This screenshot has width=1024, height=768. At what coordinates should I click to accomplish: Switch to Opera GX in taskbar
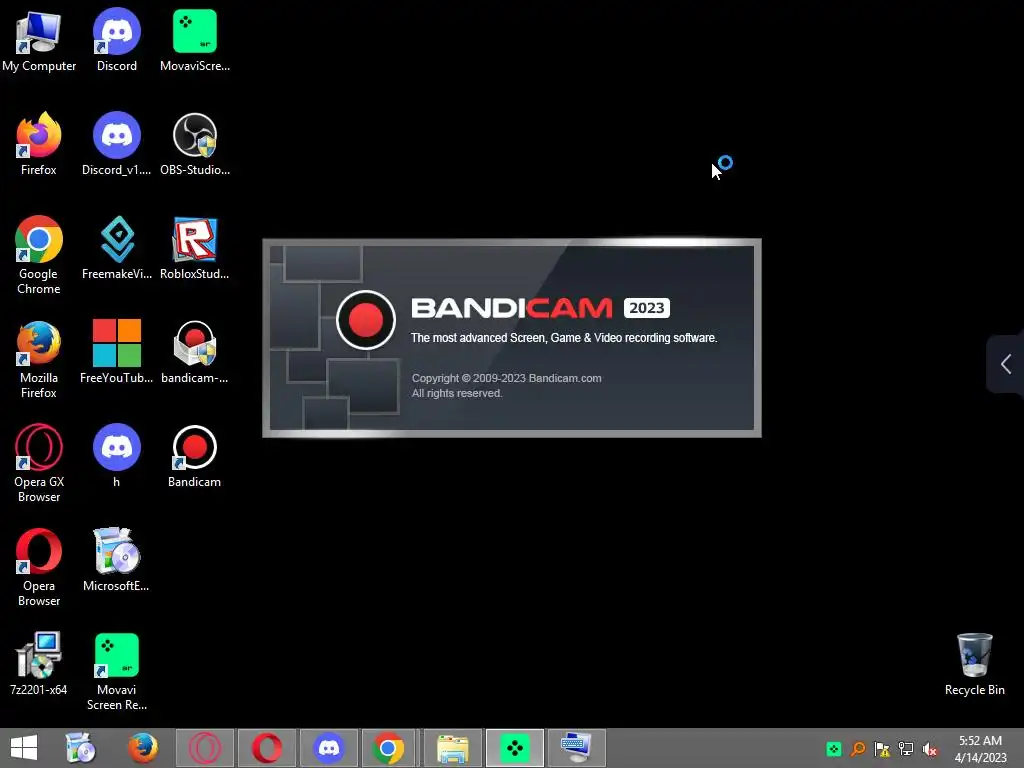click(204, 748)
